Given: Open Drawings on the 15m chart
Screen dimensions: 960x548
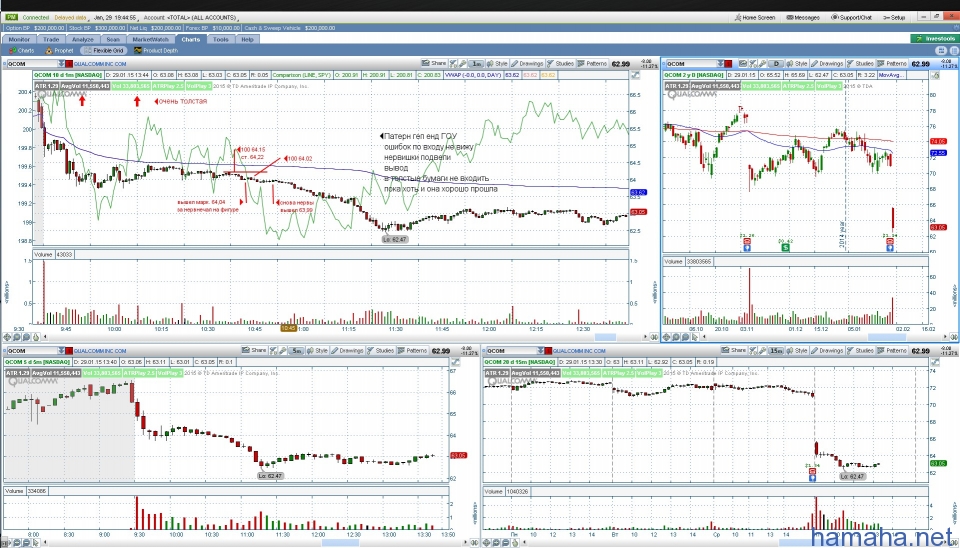Looking at the screenshot, I should coord(828,350).
